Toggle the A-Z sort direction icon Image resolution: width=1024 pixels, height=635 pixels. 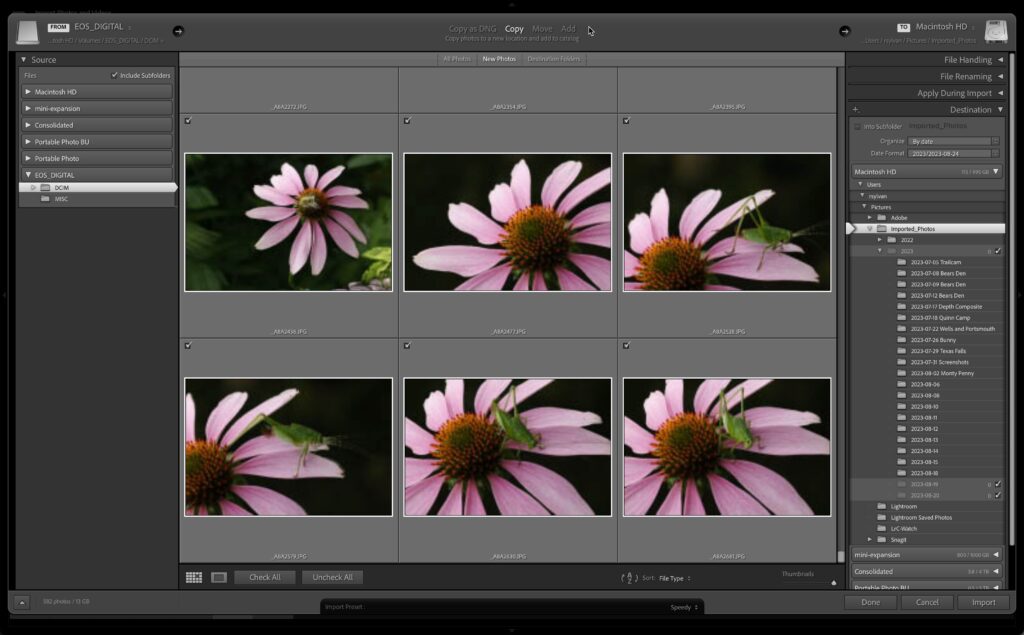(628, 578)
